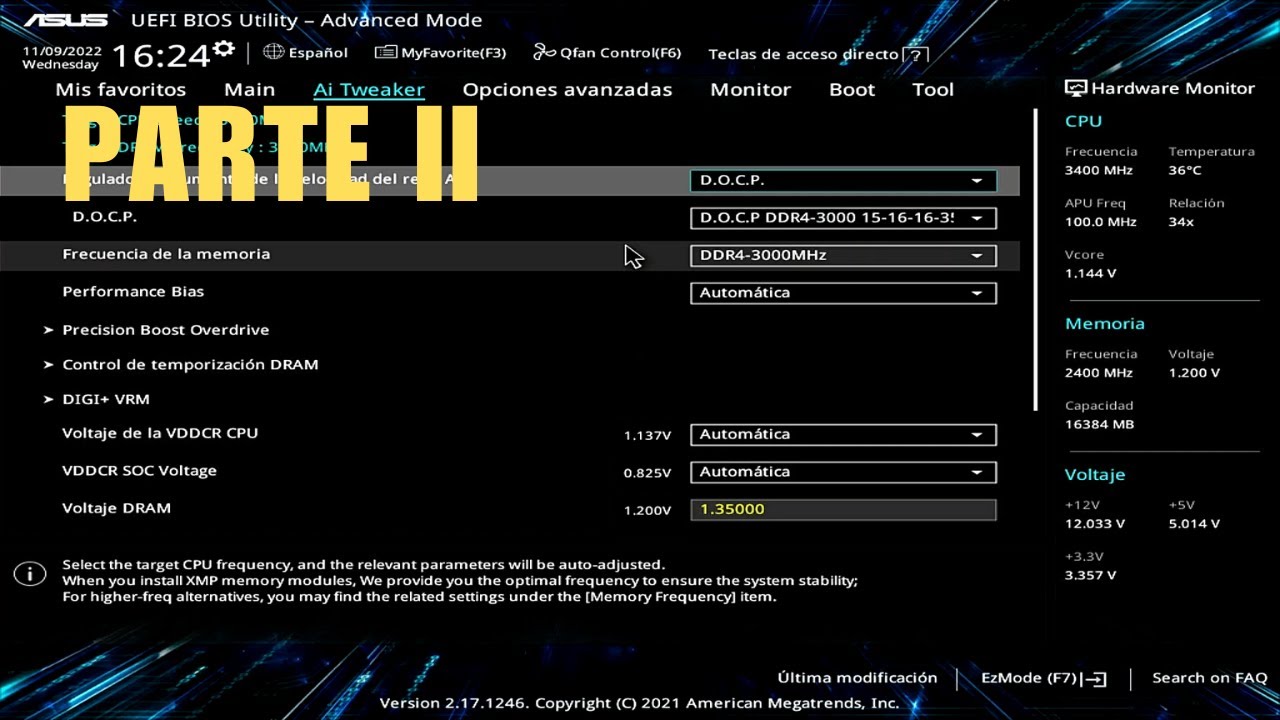
Task: Click the +12V 12.033 V reading
Action: click(x=1095, y=524)
